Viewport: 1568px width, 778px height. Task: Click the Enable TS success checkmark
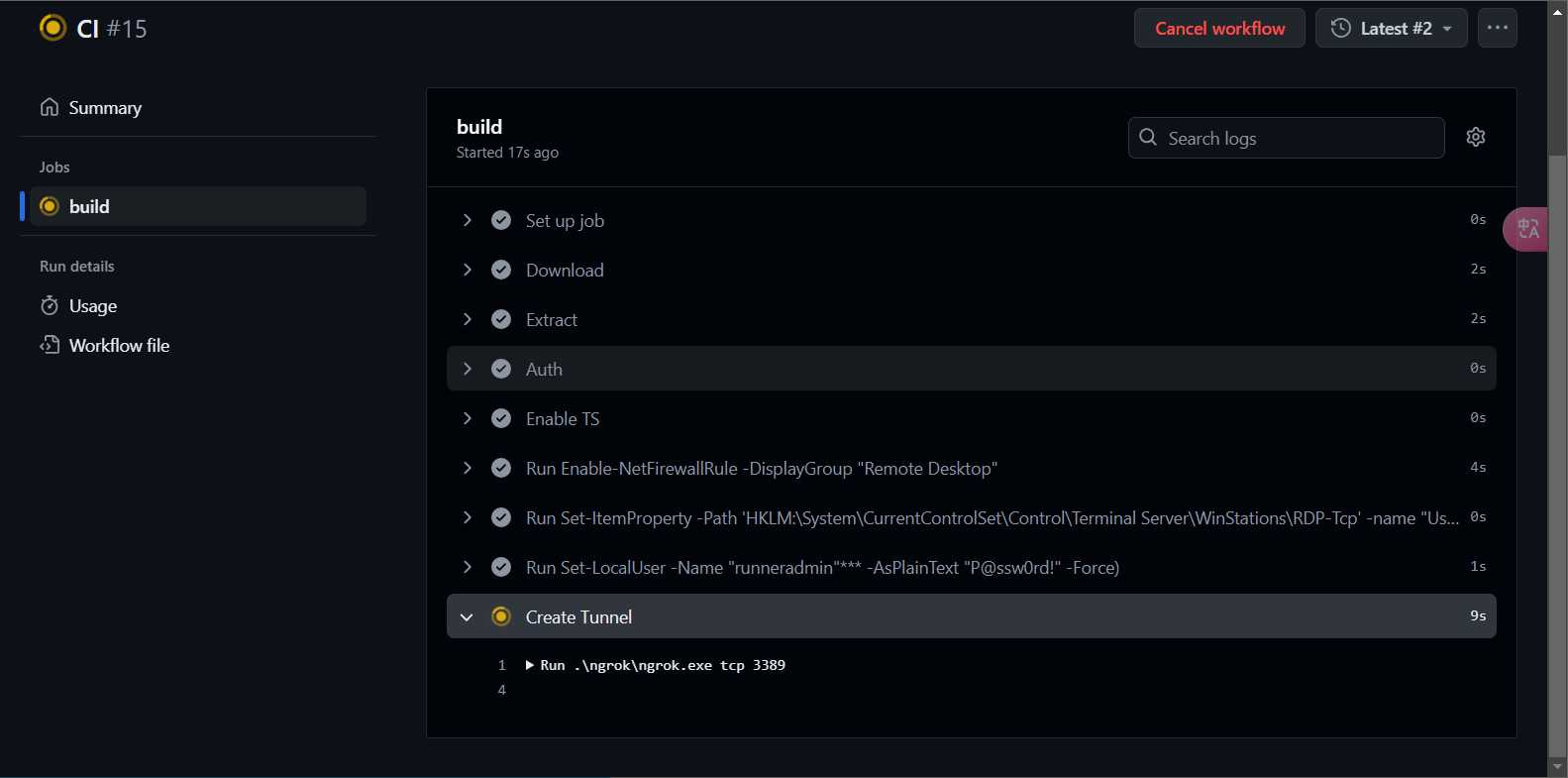[501, 418]
